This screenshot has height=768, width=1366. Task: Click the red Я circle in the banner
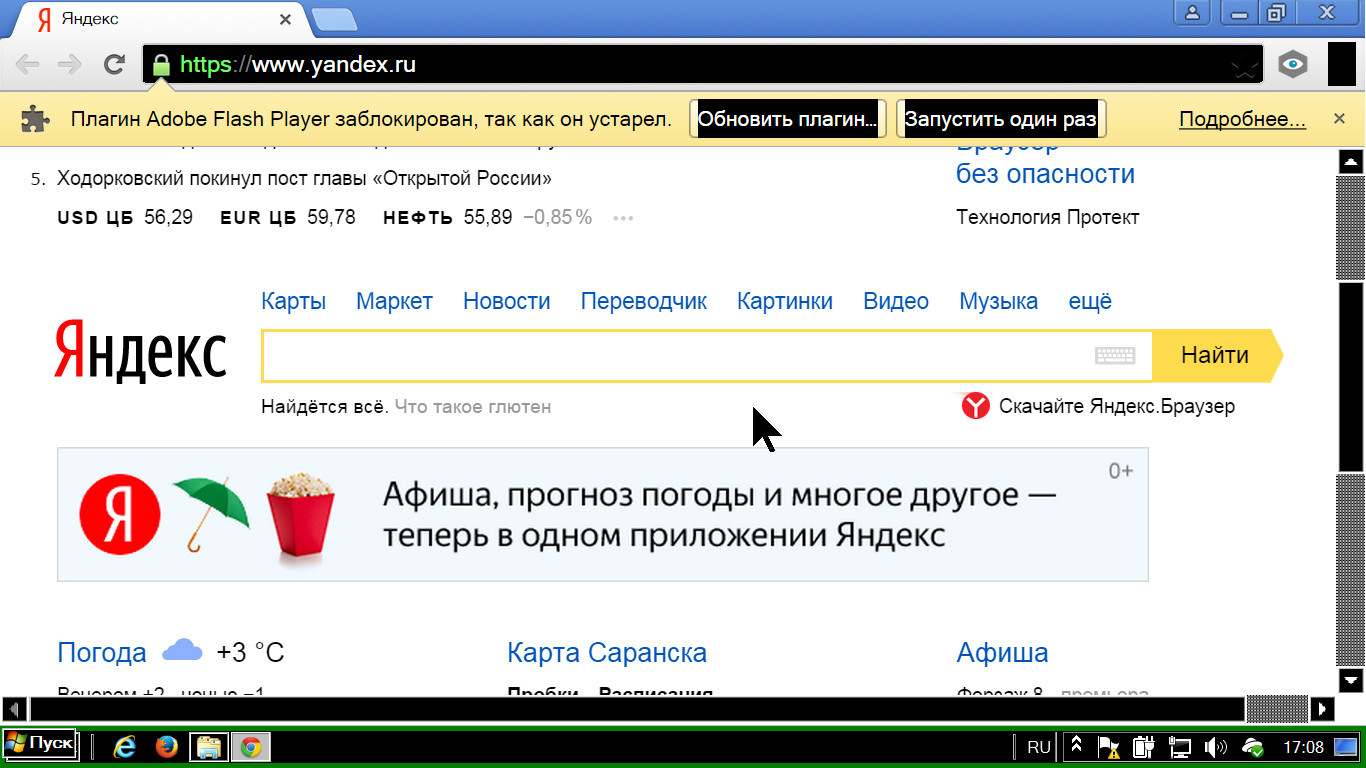pos(120,515)
